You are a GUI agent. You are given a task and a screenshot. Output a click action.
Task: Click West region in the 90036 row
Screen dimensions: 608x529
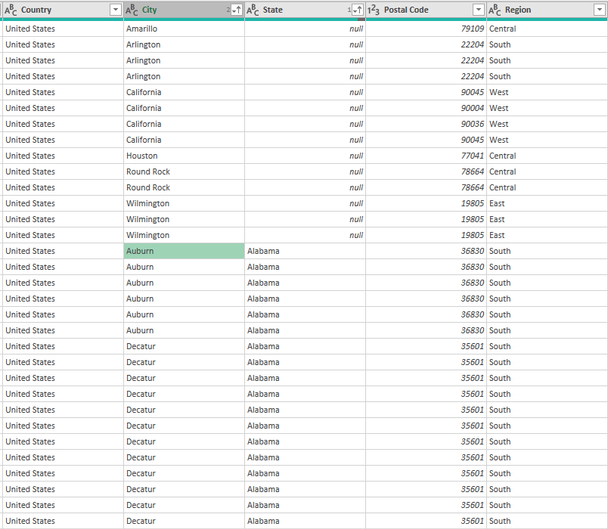[547, 124]
